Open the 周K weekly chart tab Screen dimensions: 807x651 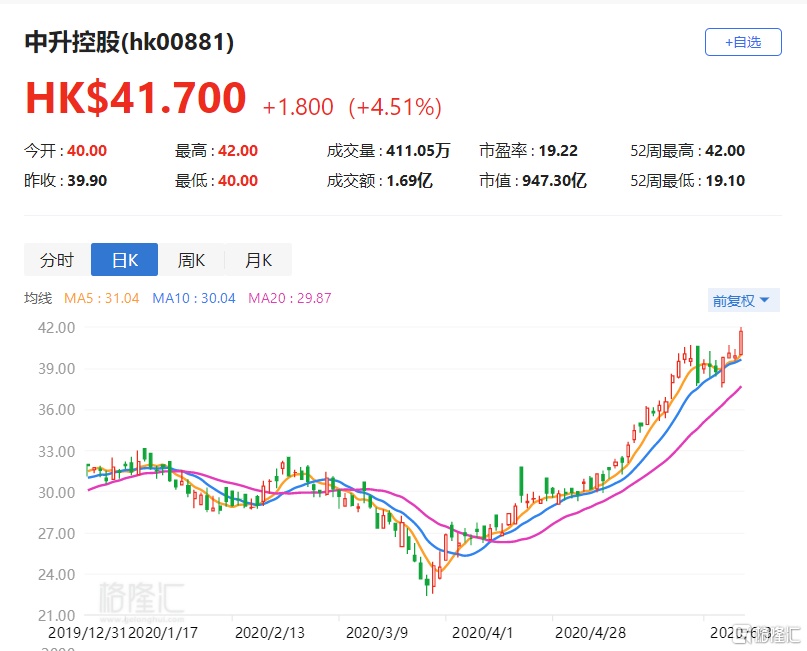point(191,260)
